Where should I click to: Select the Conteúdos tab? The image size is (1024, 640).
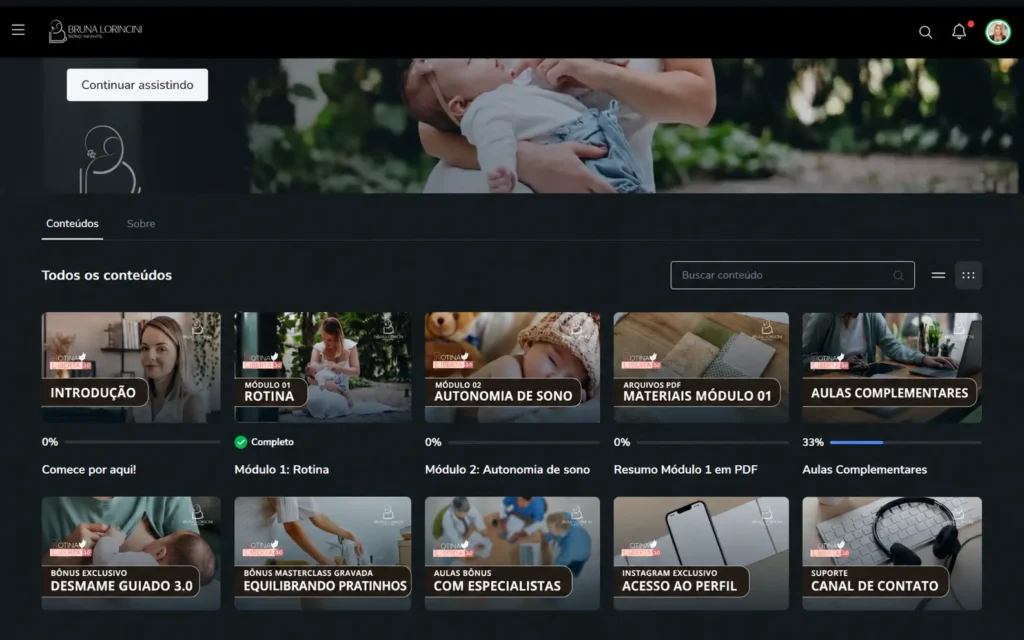[x=72, y=223]
